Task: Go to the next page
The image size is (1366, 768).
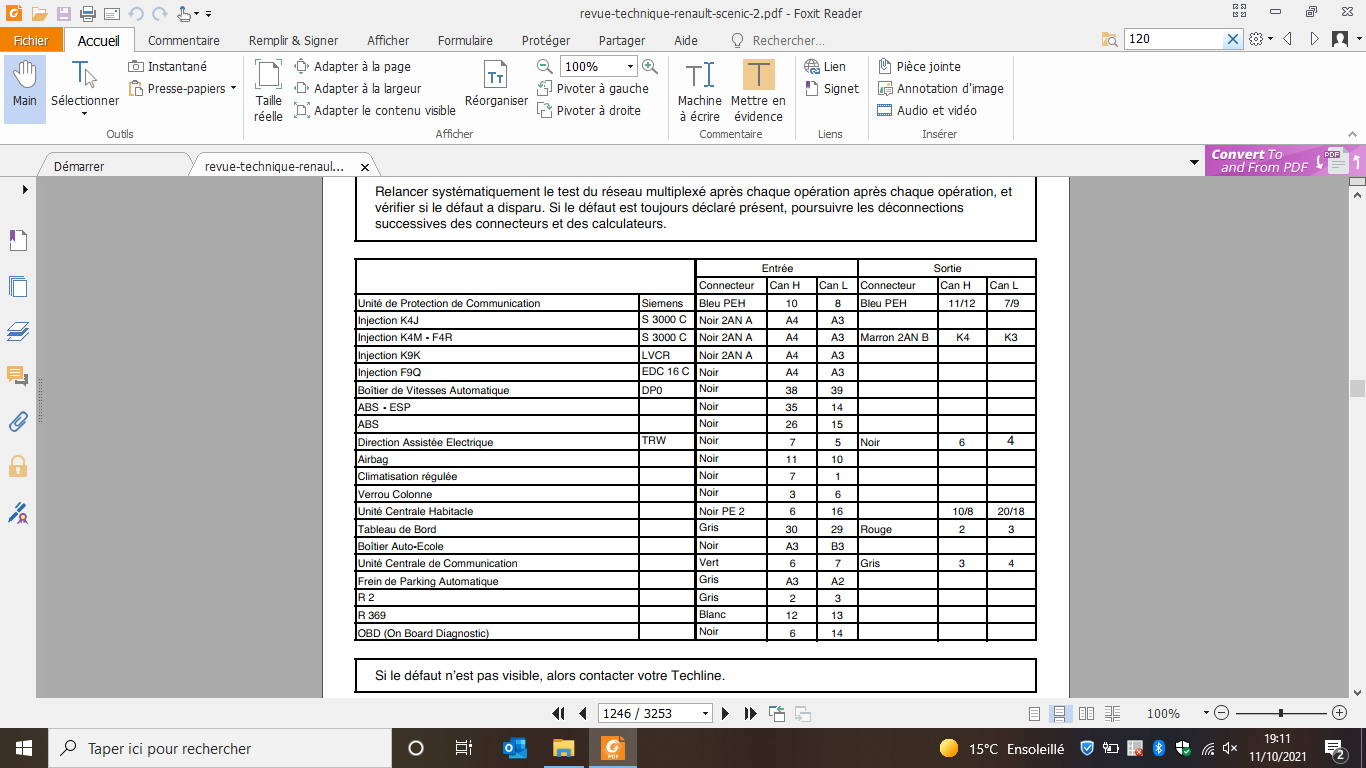Action: (x=725, y=714)
